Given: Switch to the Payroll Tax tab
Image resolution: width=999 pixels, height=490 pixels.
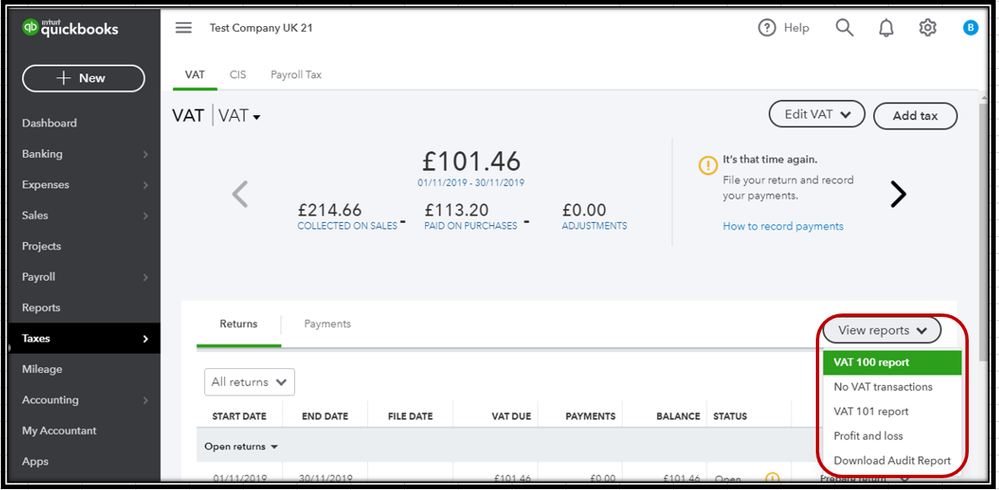Looking at the screenshot, I should (x=296, y=75).
